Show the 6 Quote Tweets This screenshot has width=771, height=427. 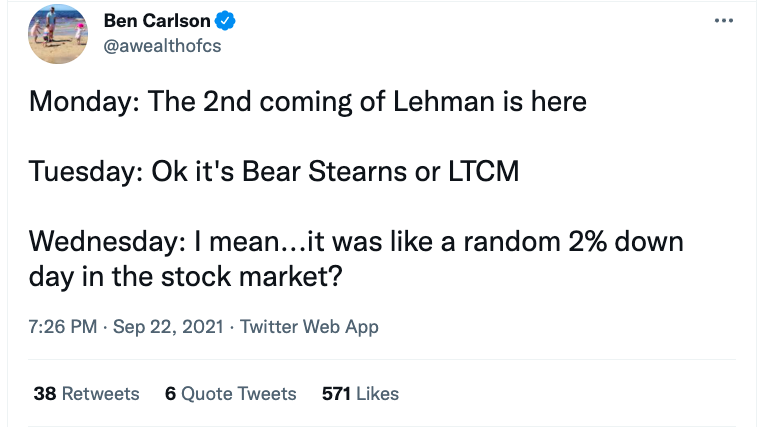(x=231, y=394)
